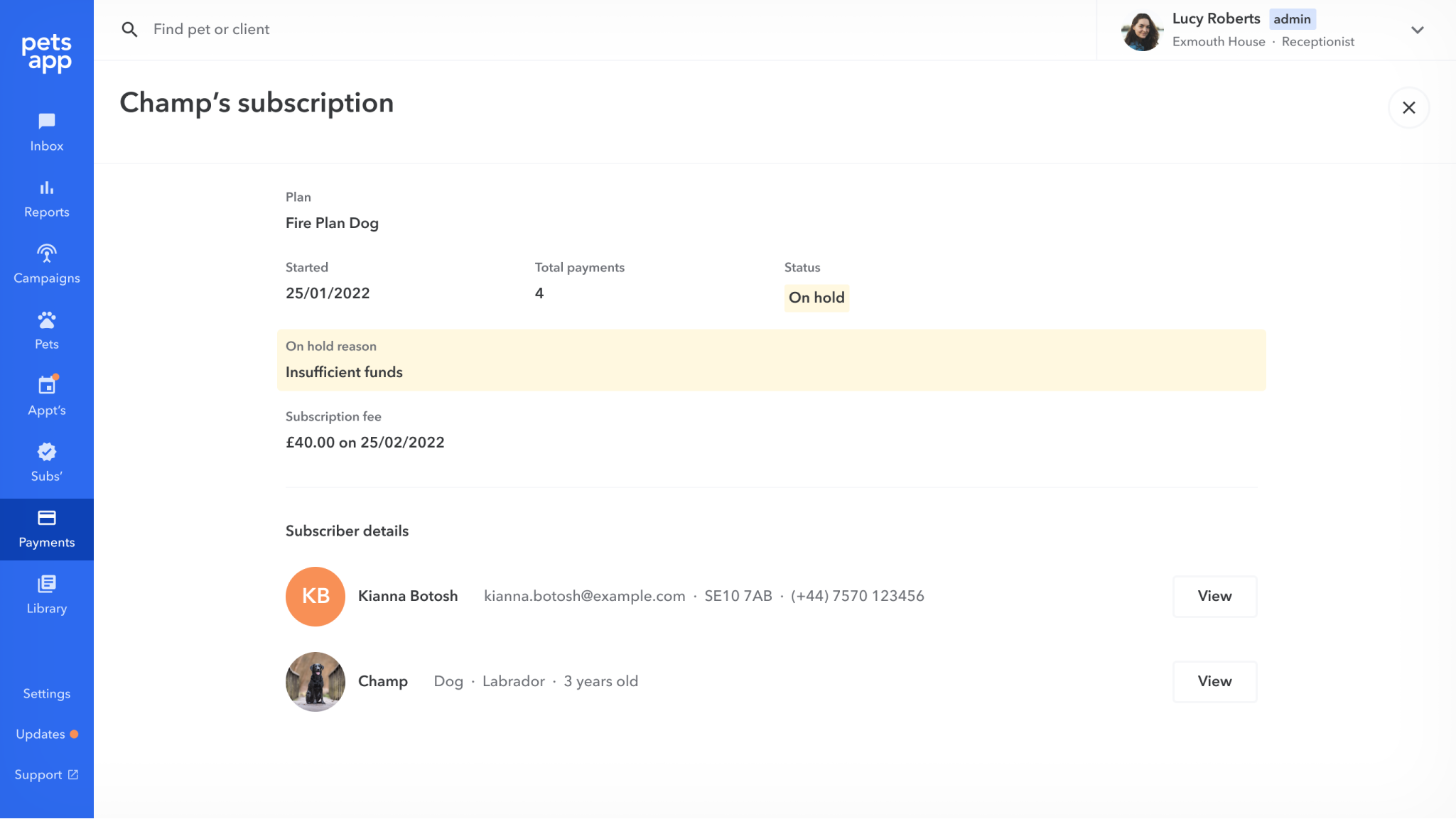Open Subs' verified badge icon
This screenshot has width=1456, height=819.
point(47,452)
